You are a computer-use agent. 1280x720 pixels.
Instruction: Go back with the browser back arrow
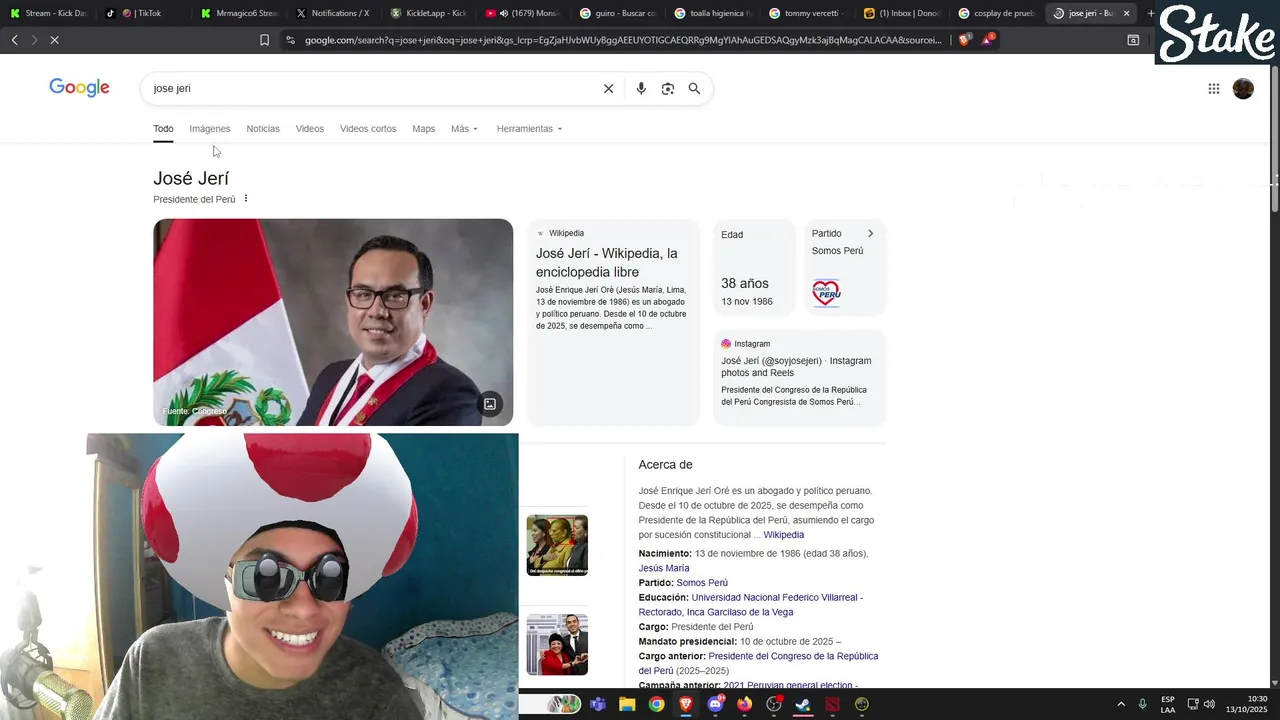click(14, 40)
